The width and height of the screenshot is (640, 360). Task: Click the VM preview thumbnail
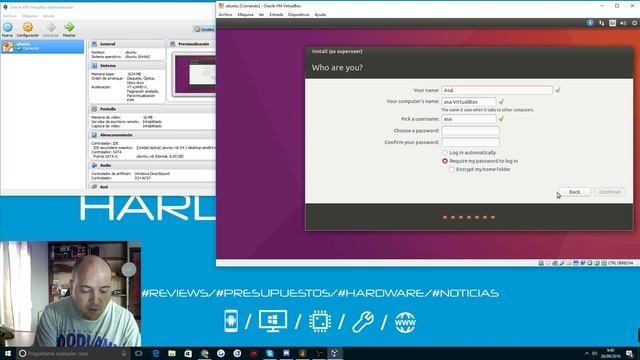(195, 75)
